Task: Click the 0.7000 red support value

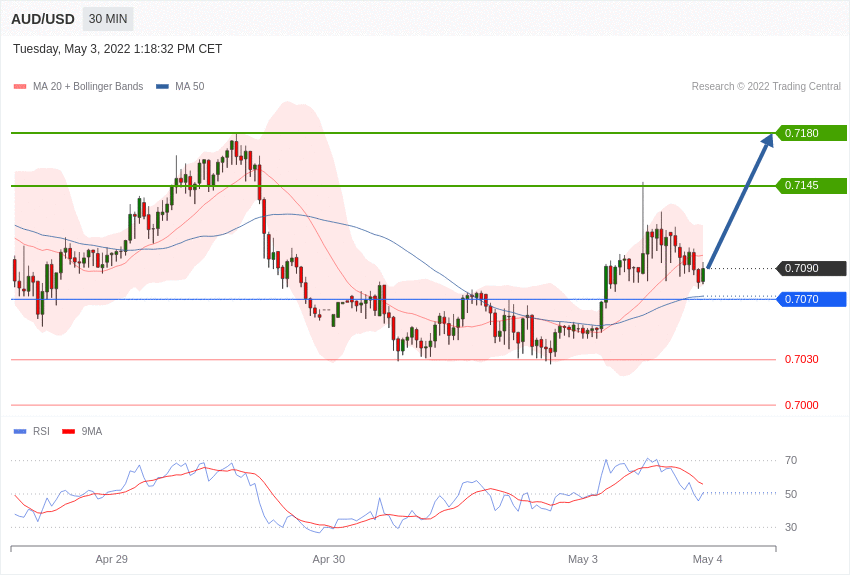Action: tap(802, 405)
